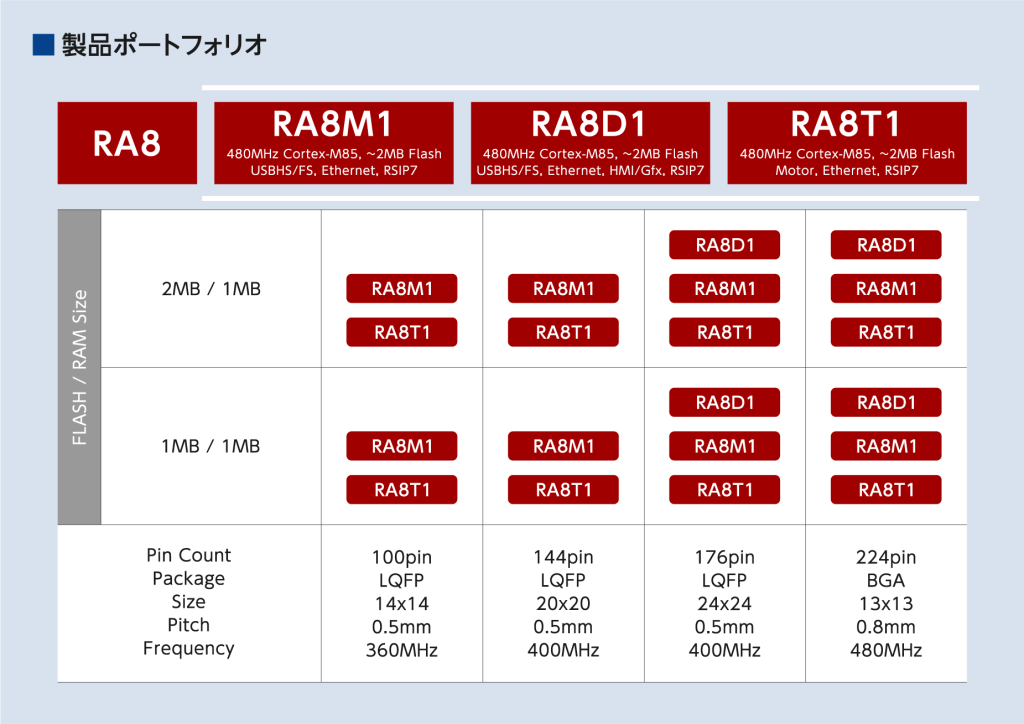Image resolution: width=1024 pixels, height=724 pixels.
Task: Click '400MHz' frequency under 176pin column
Action: pyautogui.click(x=724, y=650)
